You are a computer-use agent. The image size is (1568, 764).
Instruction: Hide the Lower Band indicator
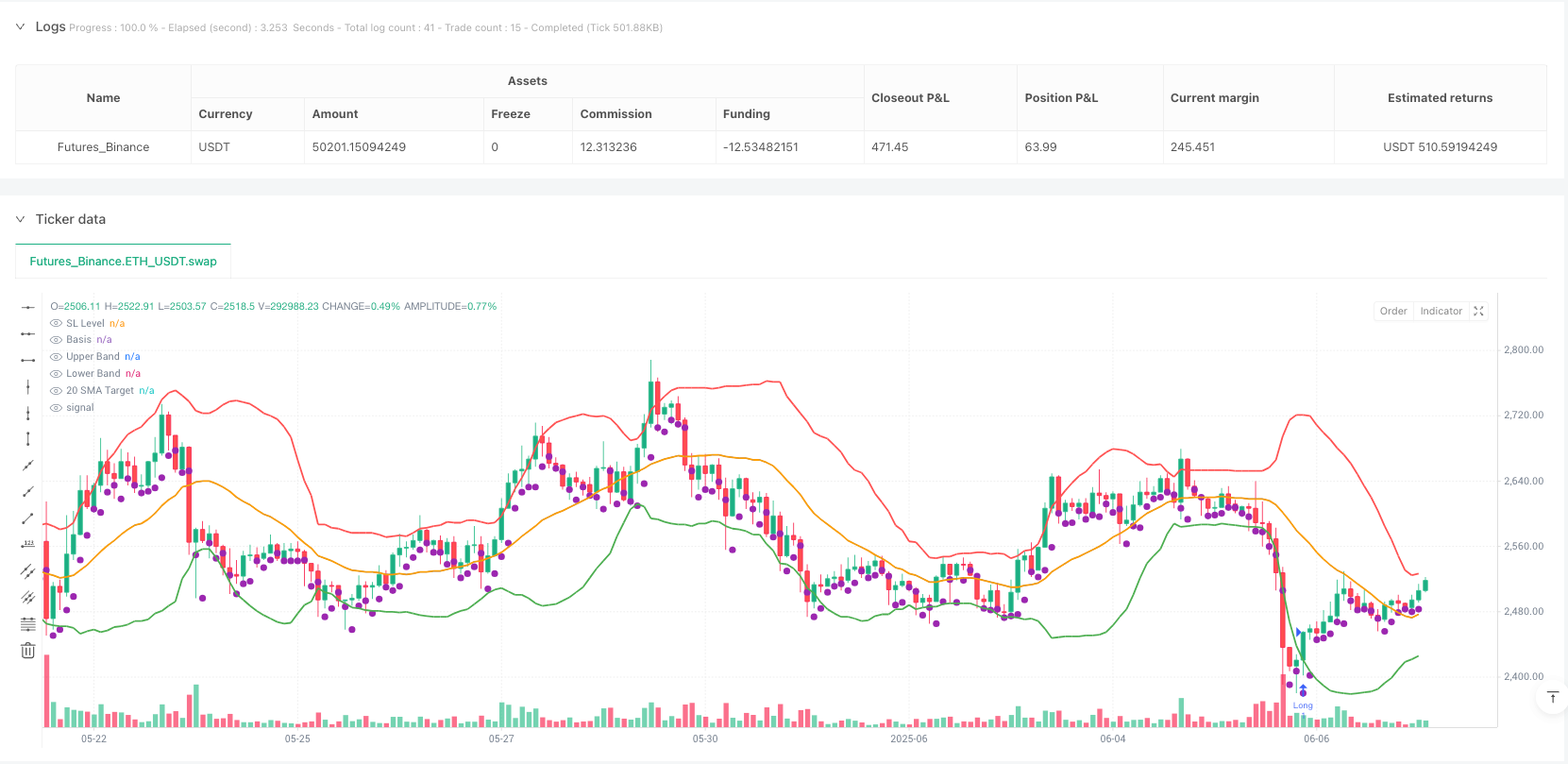(56, 374)
